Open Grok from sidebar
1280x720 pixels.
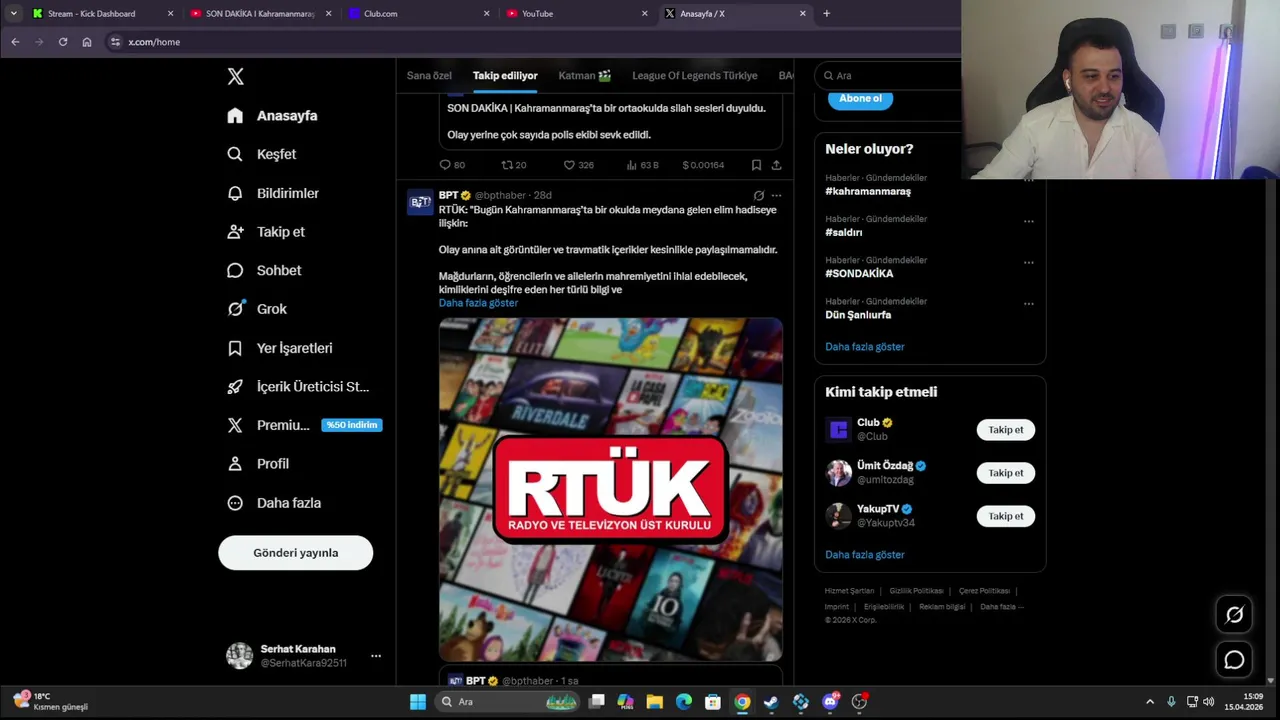pos(257,309)
